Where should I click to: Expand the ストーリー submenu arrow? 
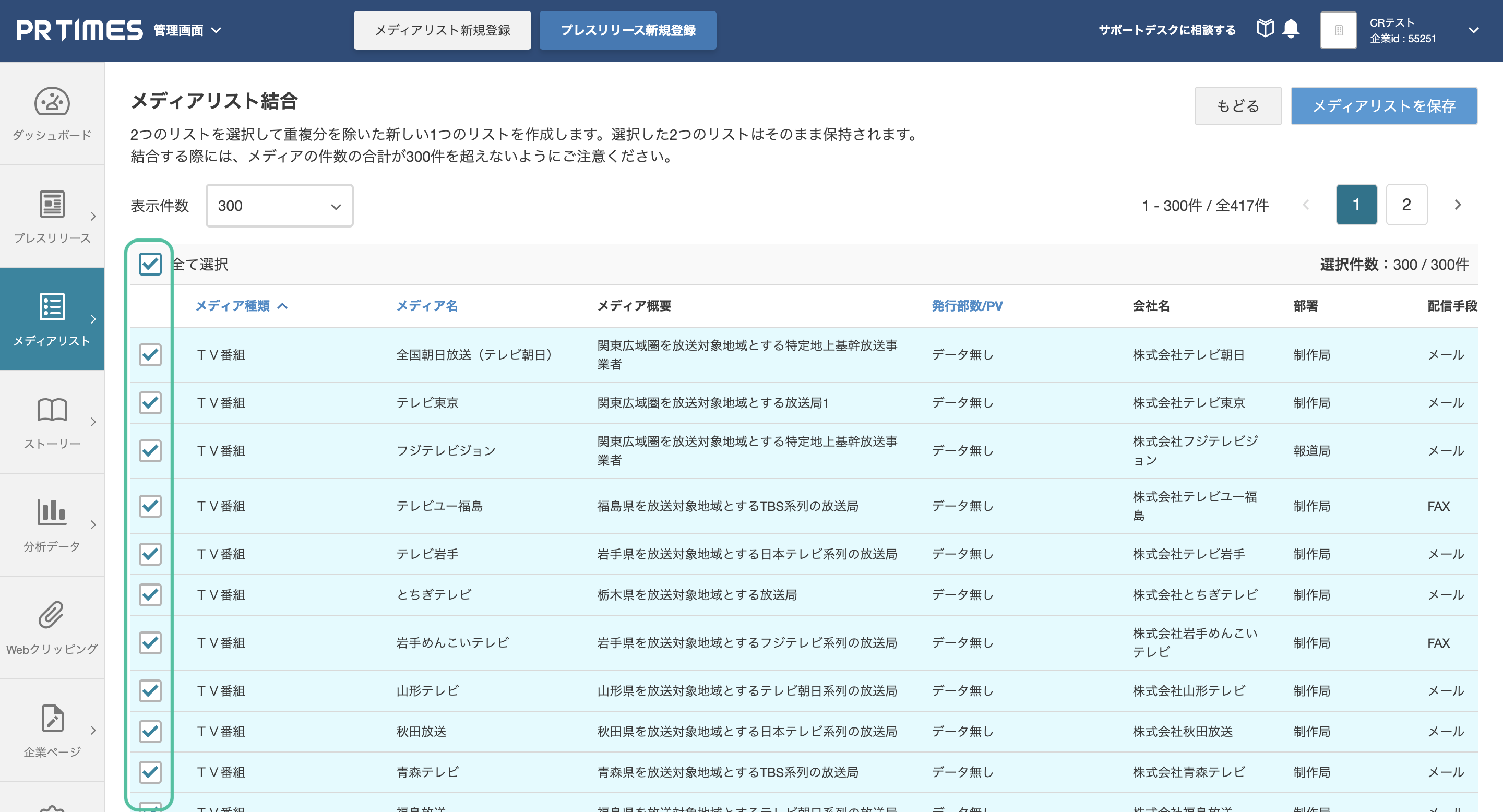coord(93,422)
